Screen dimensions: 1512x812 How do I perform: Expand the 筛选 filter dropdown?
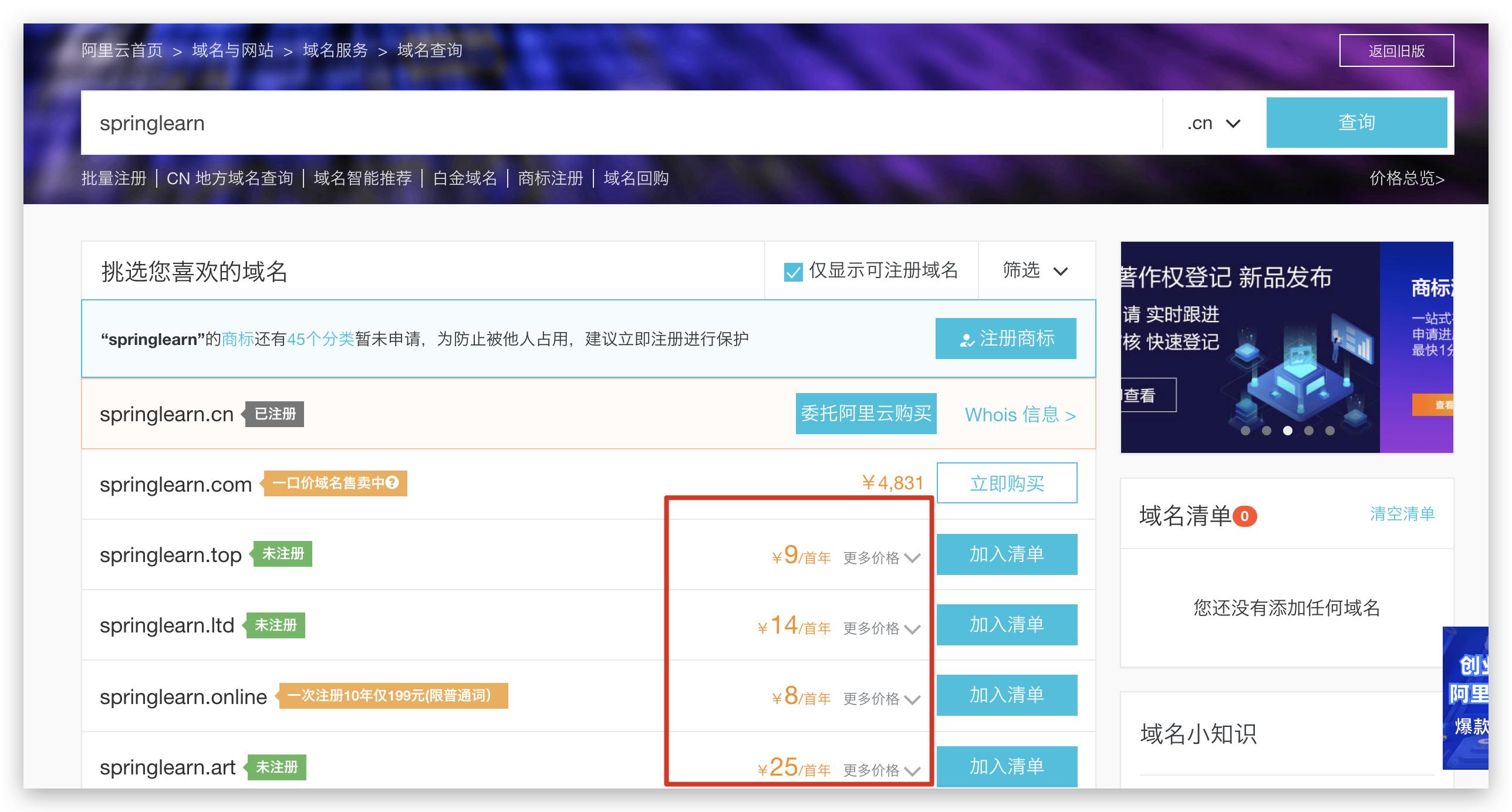[1035, 270]
